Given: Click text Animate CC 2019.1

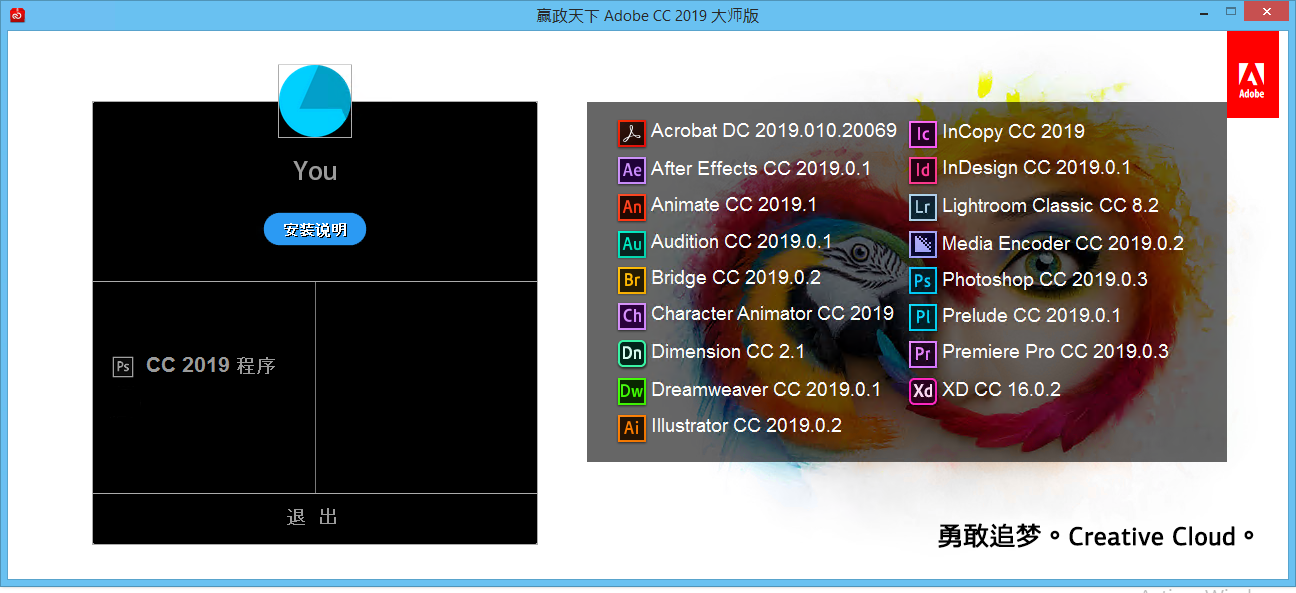Looking at the screenshot, I should pos(734,205).
